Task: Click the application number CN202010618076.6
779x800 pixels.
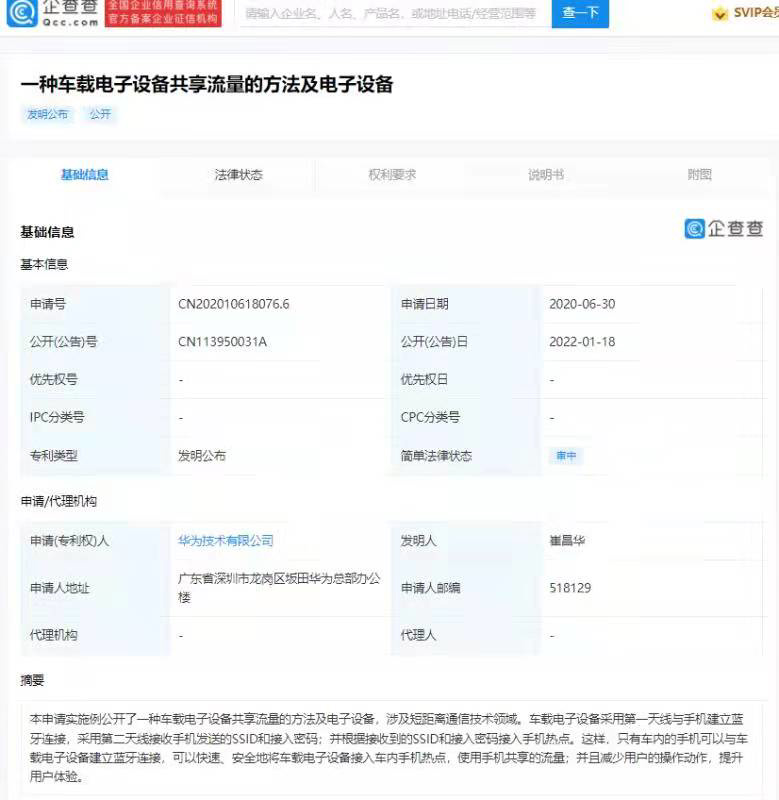Action: [x=234, y=304]
